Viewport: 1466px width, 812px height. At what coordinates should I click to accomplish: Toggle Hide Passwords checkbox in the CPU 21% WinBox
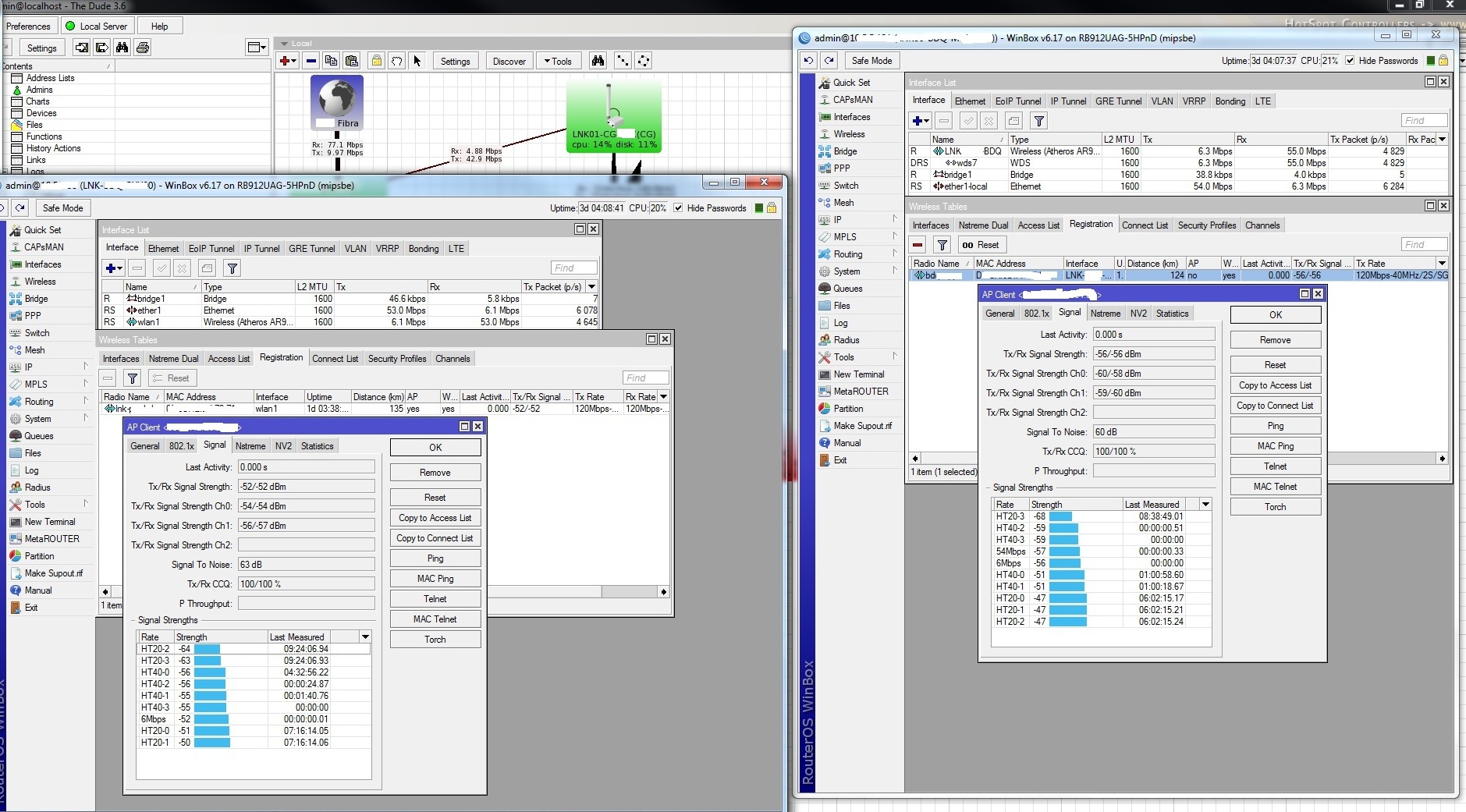click(1350, 61)
